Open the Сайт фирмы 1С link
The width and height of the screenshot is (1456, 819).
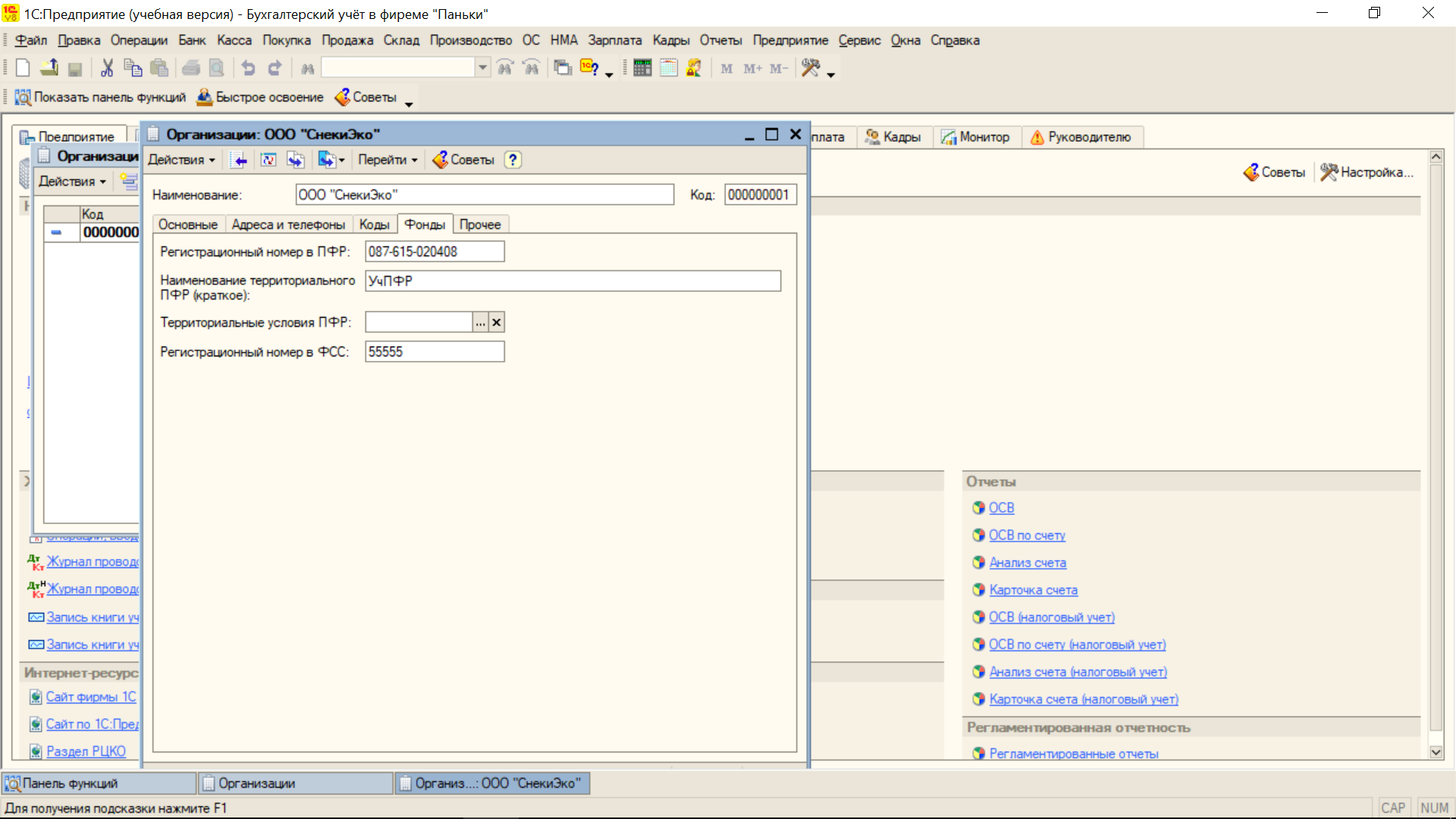click(x=91, y=697)
